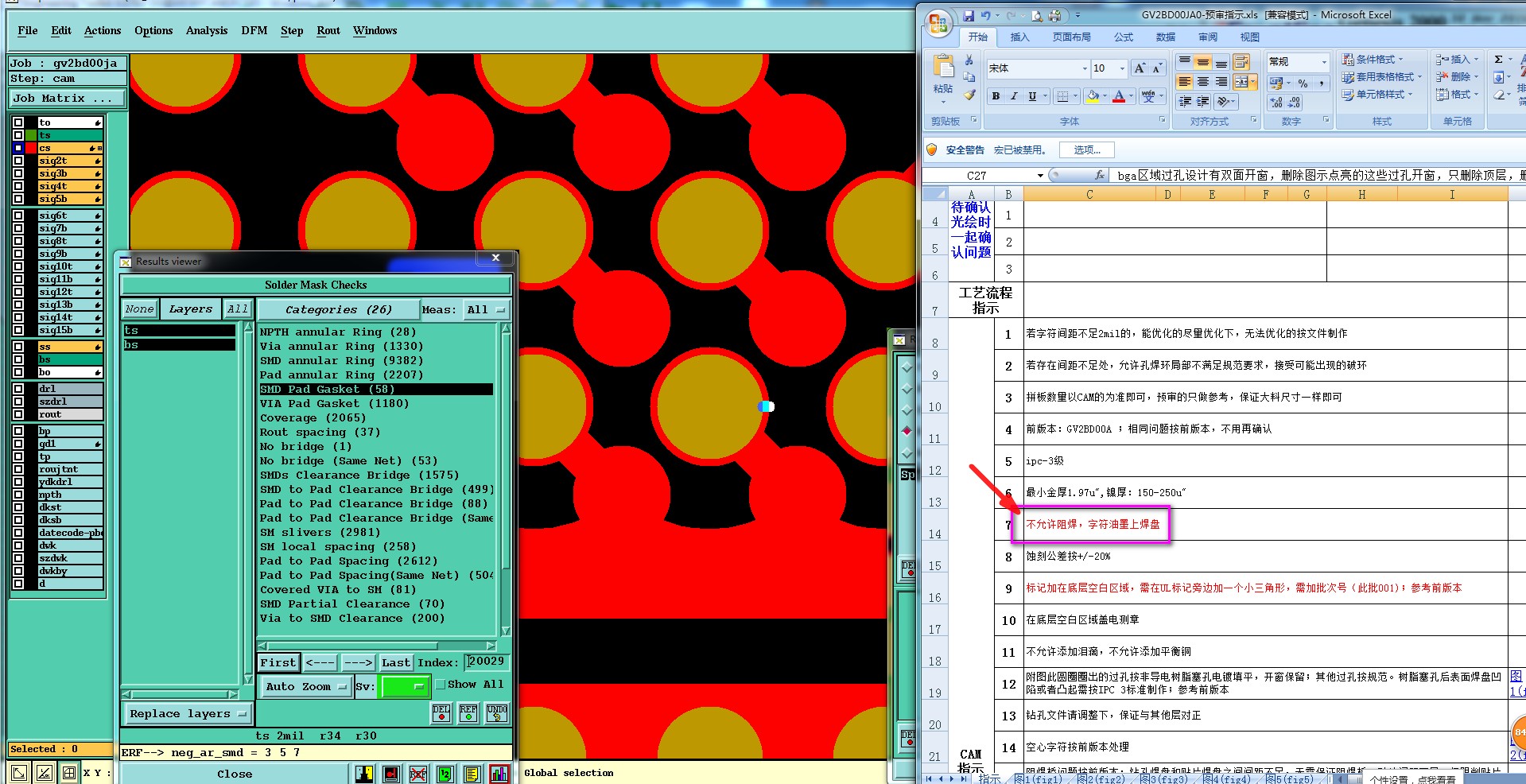Click percent style icon in Excel
This screenshot has width=1526, height=784.
1303,83
